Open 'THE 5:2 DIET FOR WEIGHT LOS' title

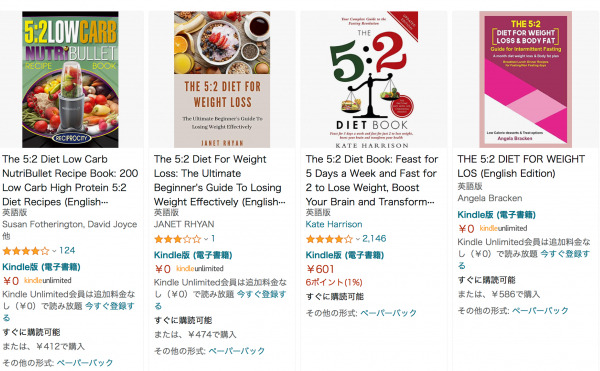521,166
